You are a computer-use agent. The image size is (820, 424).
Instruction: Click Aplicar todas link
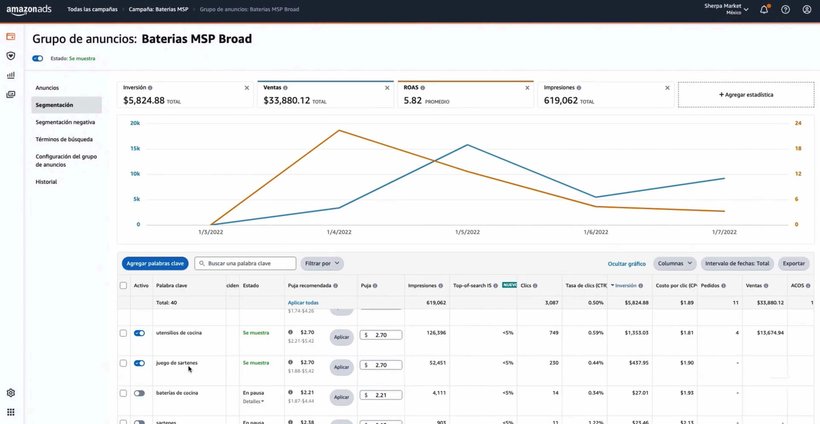(303, 303)
